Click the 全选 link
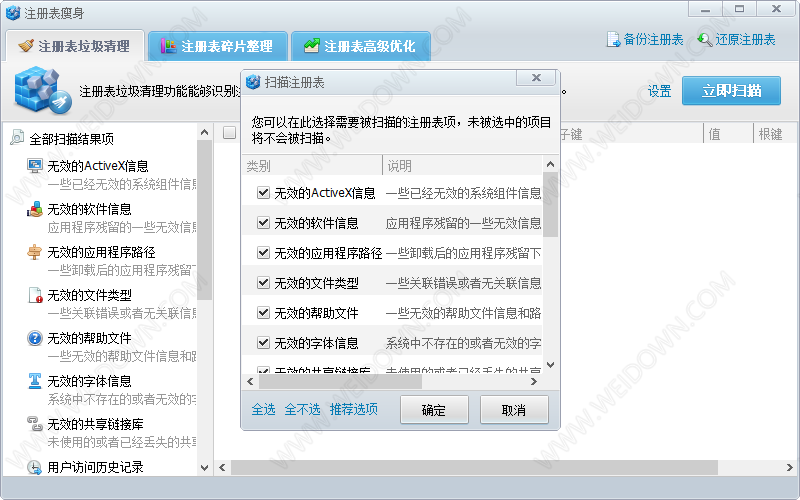 (263, 409)
